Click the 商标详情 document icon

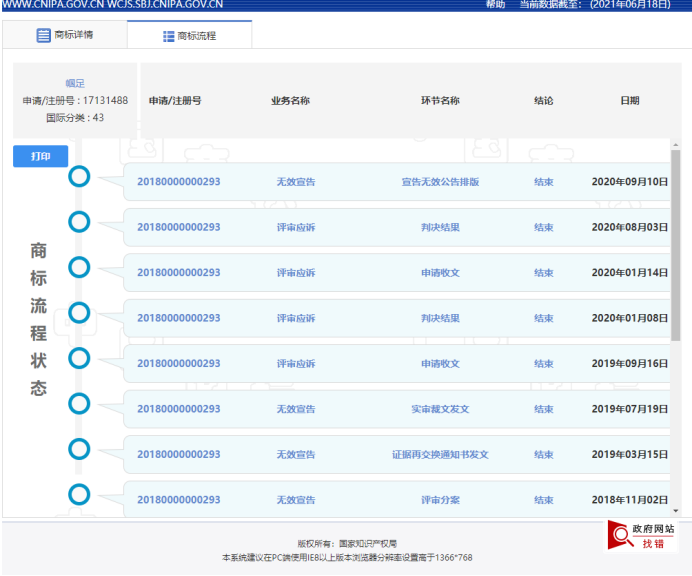point(43,35)
